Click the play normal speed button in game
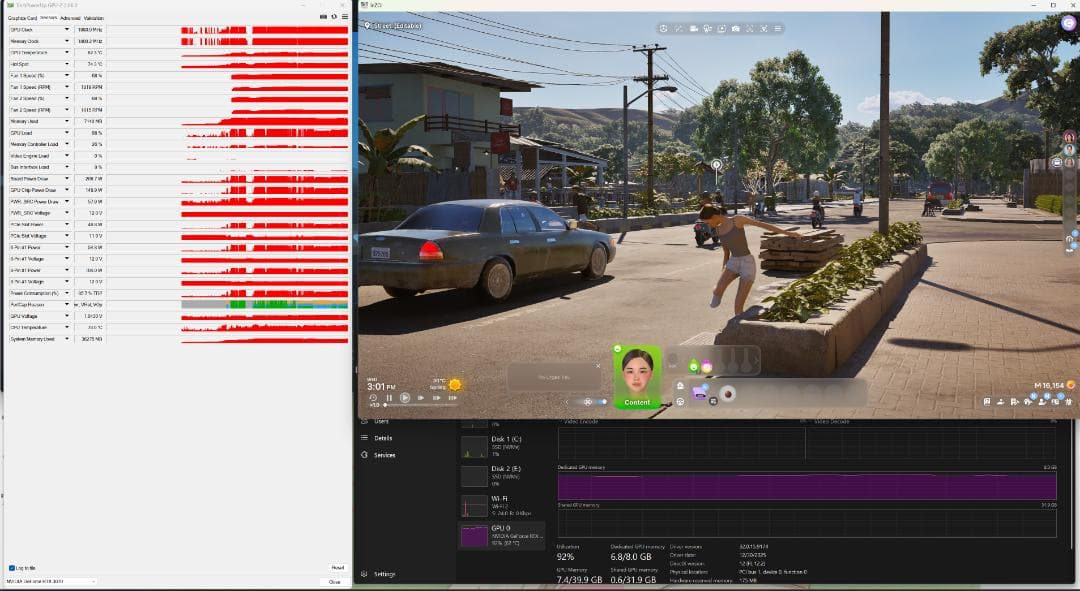This screenshot has height=591, width=1080. [x=405, y=398]
